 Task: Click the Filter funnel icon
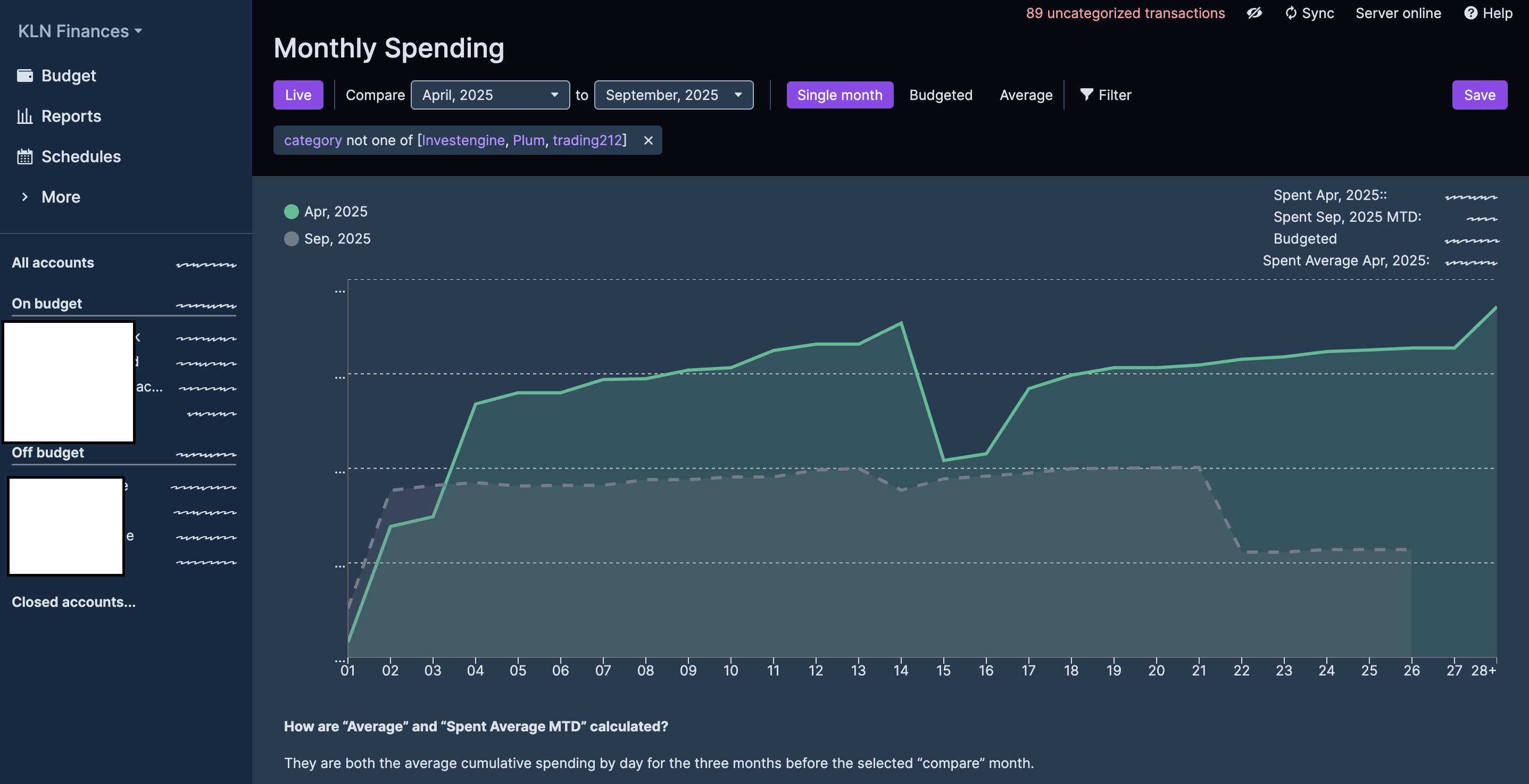[x=1086, y=95]
